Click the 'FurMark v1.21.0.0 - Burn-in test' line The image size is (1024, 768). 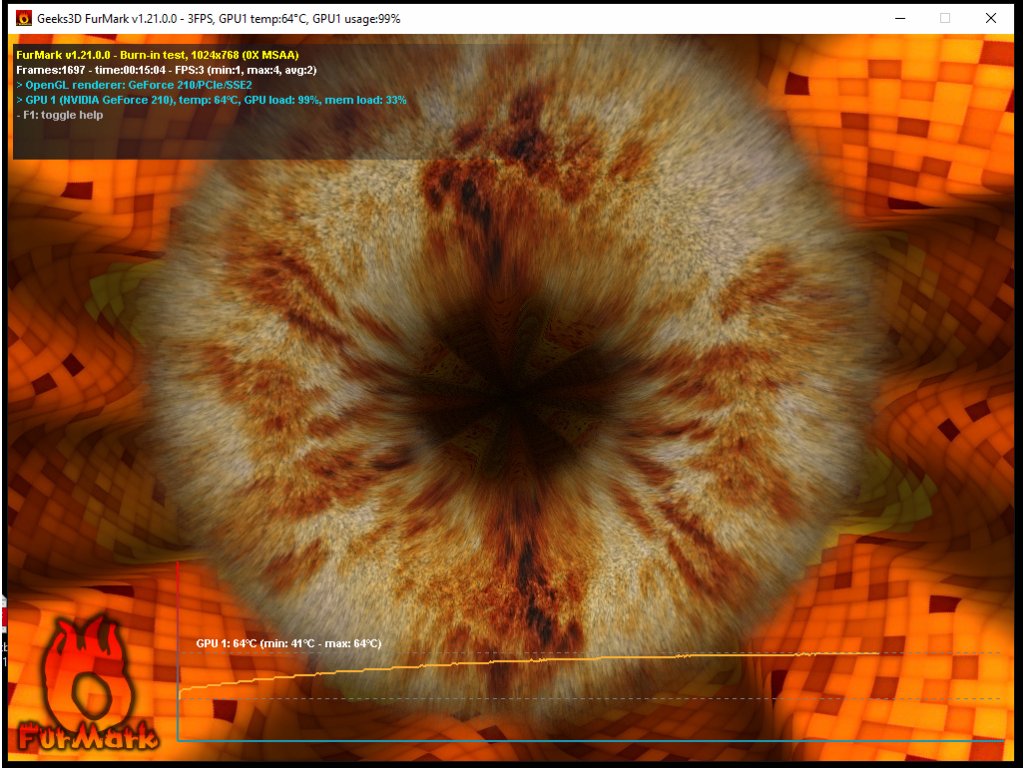(157, 55)
